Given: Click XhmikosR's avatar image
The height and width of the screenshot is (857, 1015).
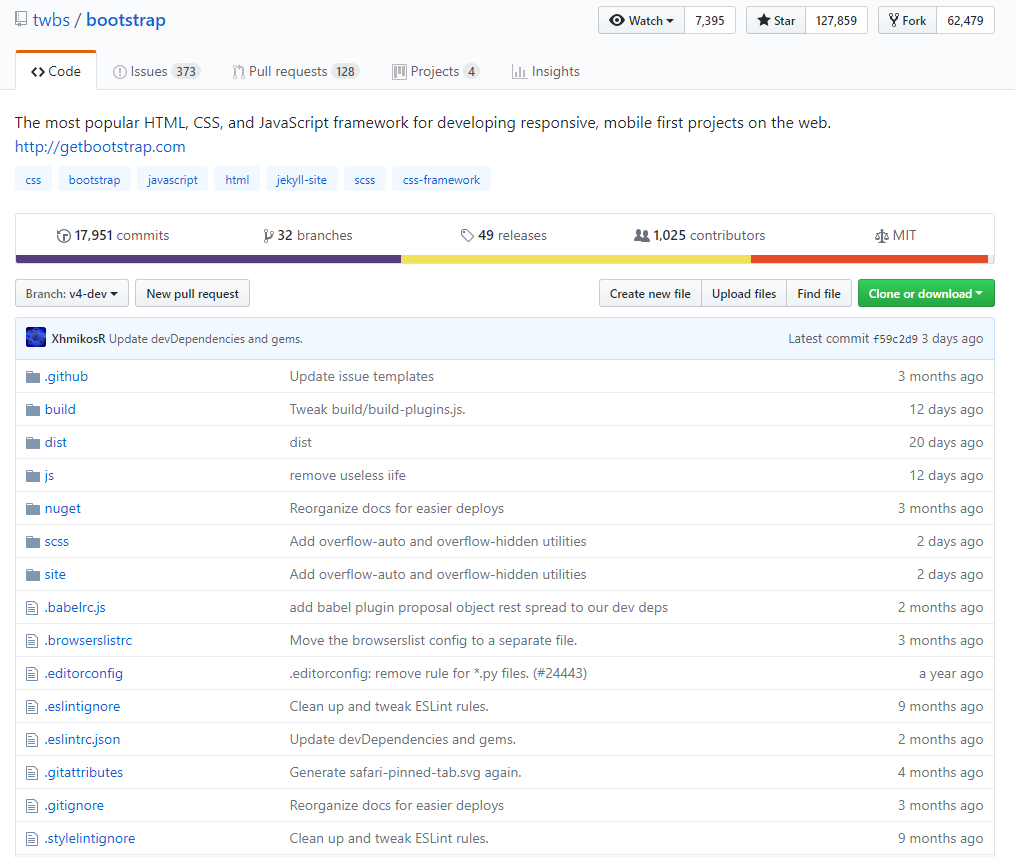Looking at the screenshot, I should 36,337.
